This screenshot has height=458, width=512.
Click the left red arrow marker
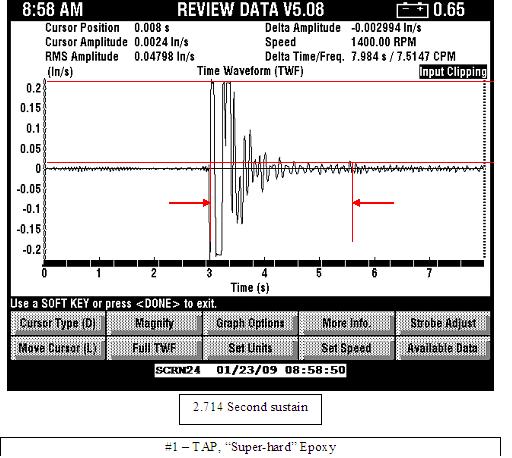189,203
